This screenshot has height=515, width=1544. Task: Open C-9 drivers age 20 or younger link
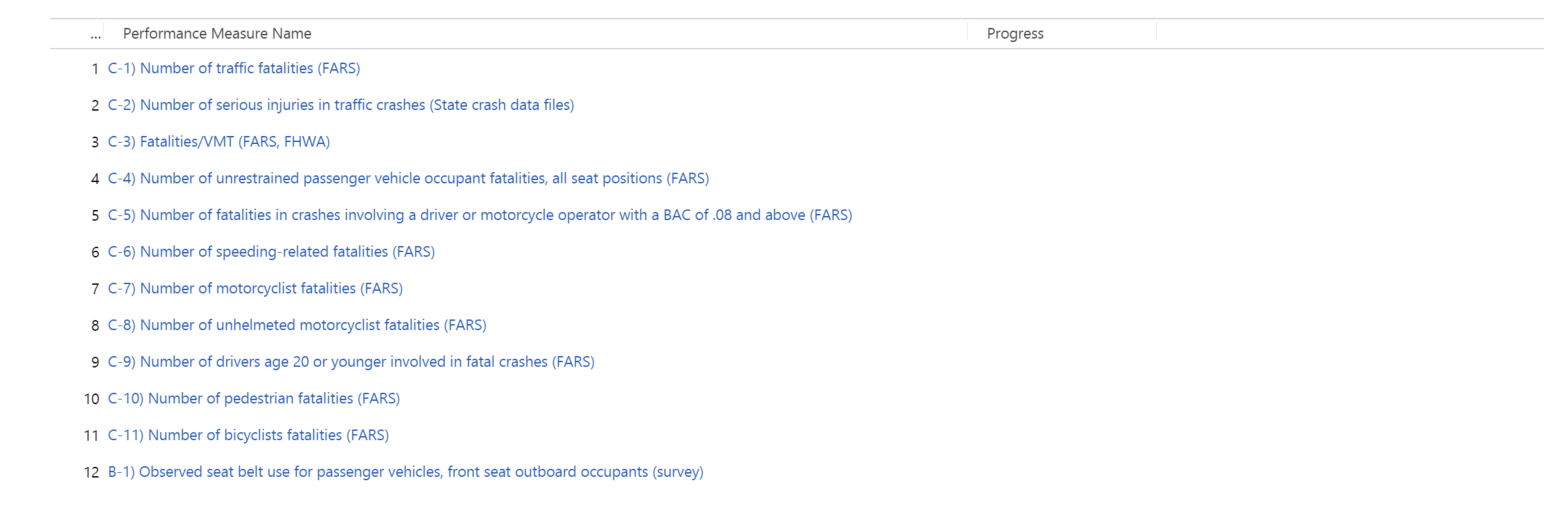351,362
